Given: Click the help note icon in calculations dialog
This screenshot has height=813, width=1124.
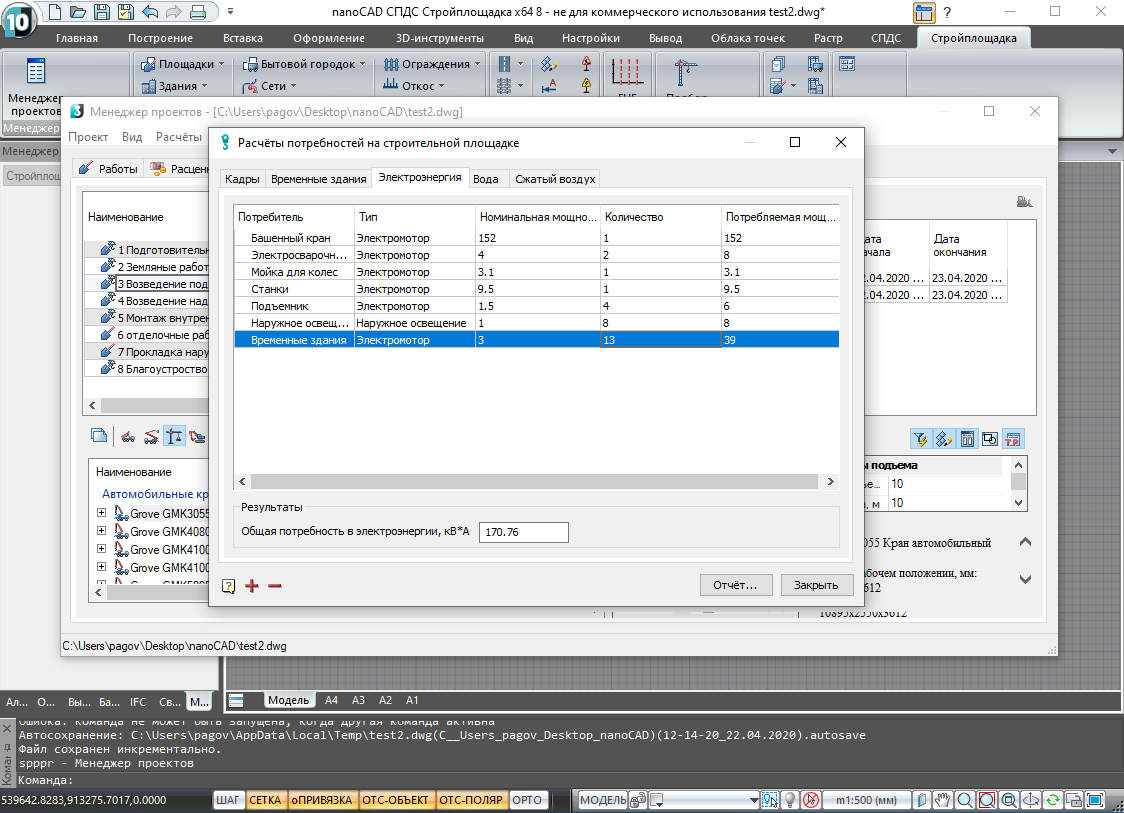Looking at the screenshot, I should [229, 586].
